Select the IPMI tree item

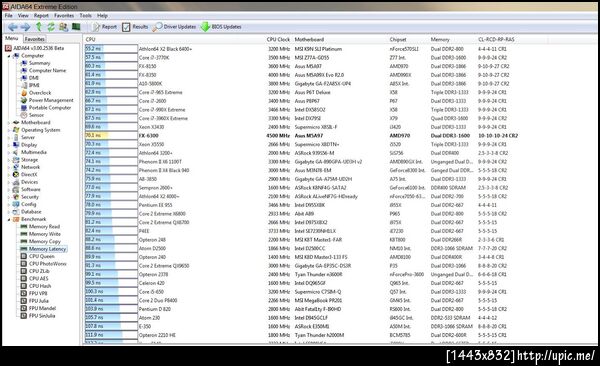pos(30,85)
